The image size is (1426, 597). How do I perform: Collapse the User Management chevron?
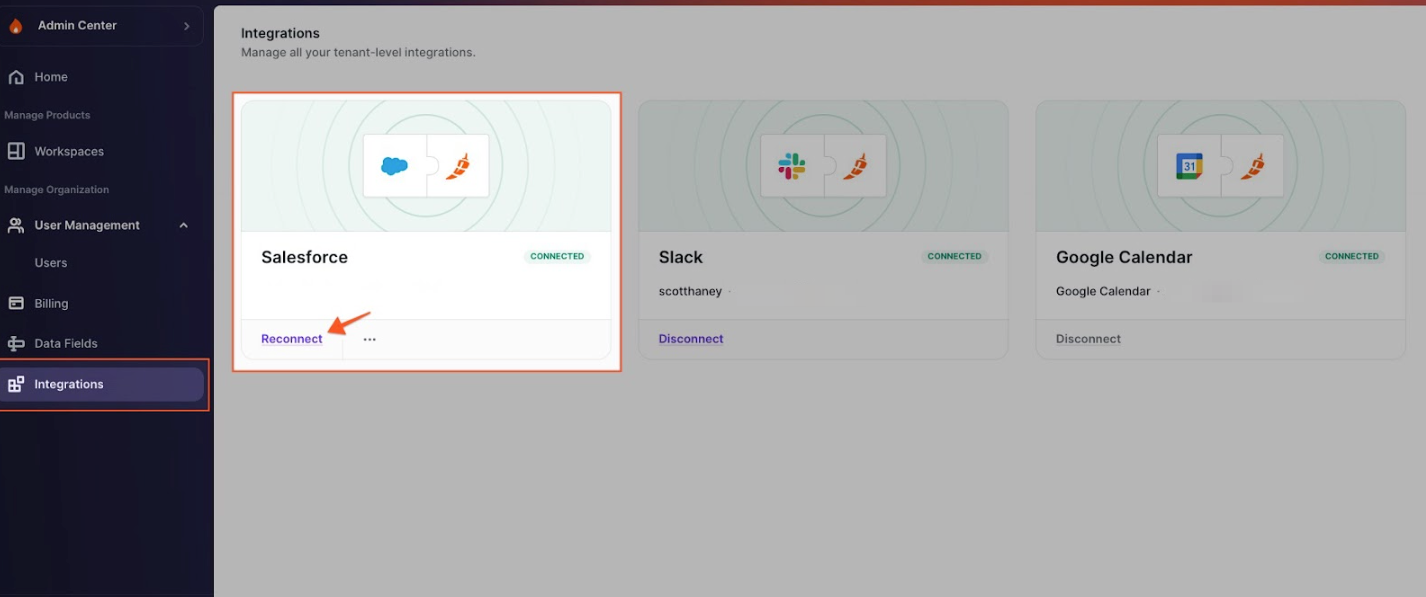pyautogui.click(x=183, y=225)
